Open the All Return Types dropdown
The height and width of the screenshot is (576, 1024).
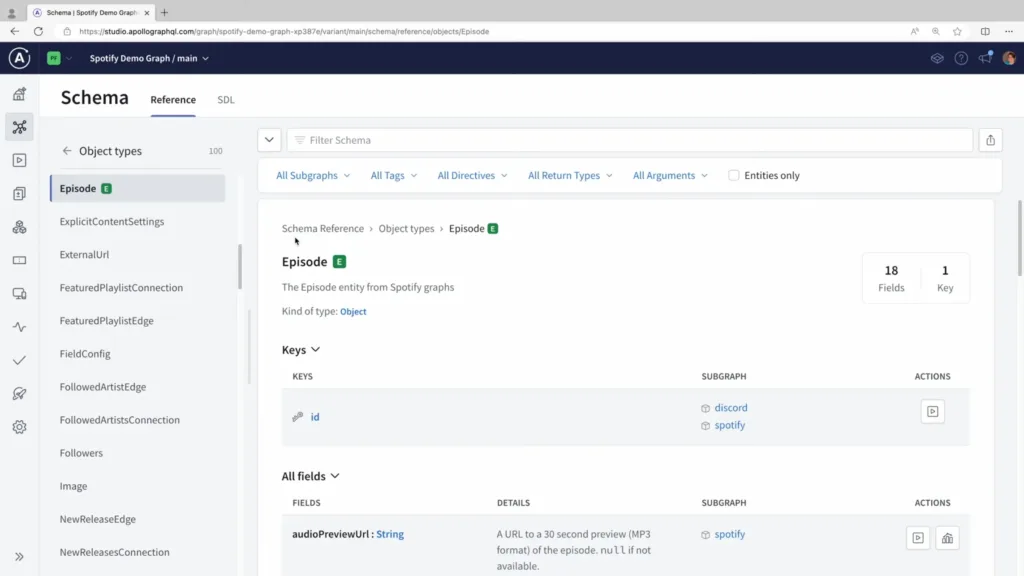coord(570,175)
